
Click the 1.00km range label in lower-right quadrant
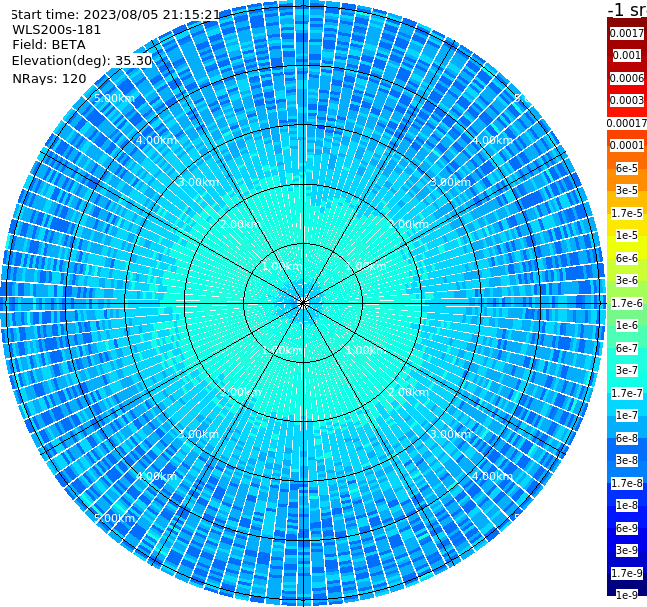(x=366, y=350)
